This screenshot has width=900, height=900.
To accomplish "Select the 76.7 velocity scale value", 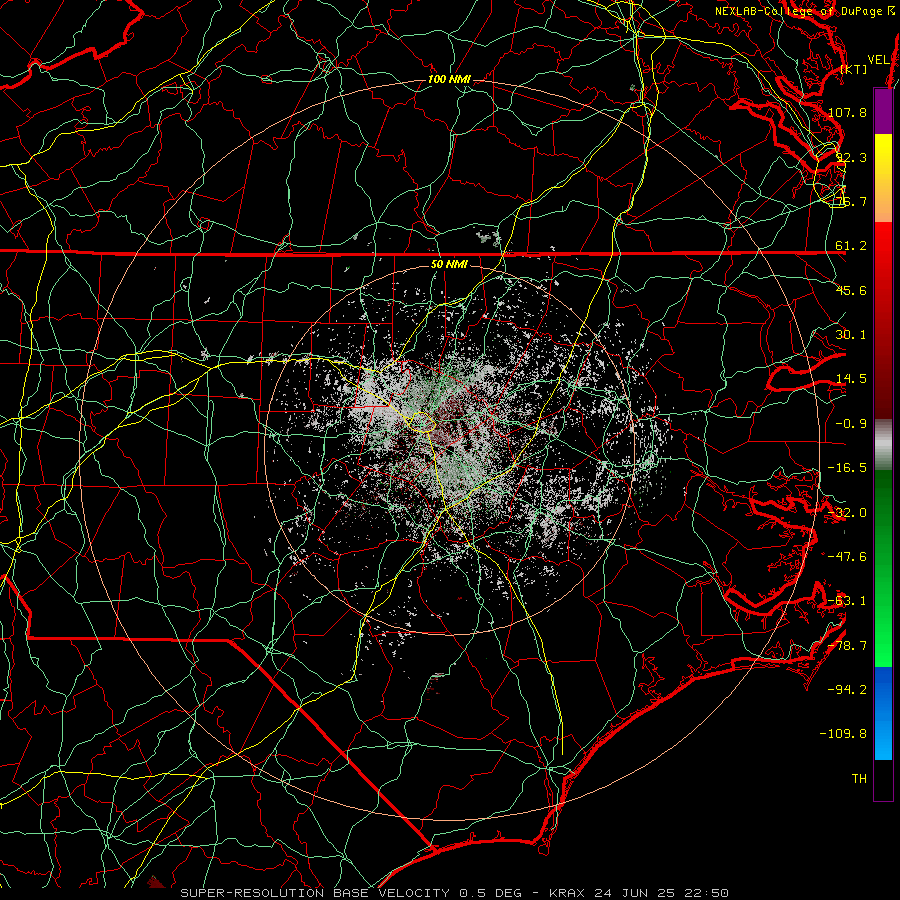I will 851,201.
